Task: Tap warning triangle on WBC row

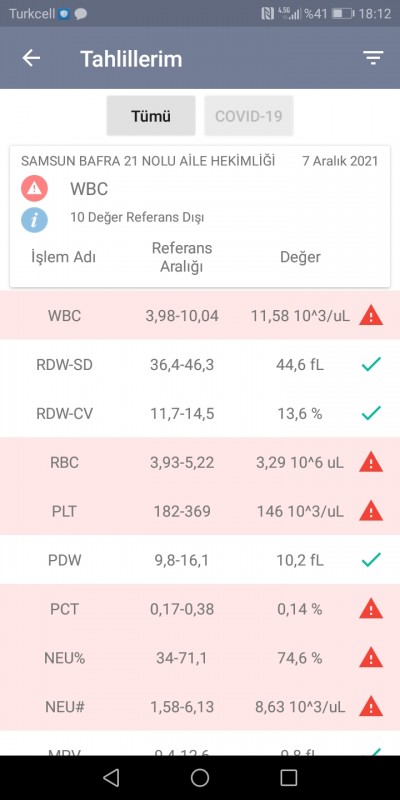Action: tap(371, 316)
